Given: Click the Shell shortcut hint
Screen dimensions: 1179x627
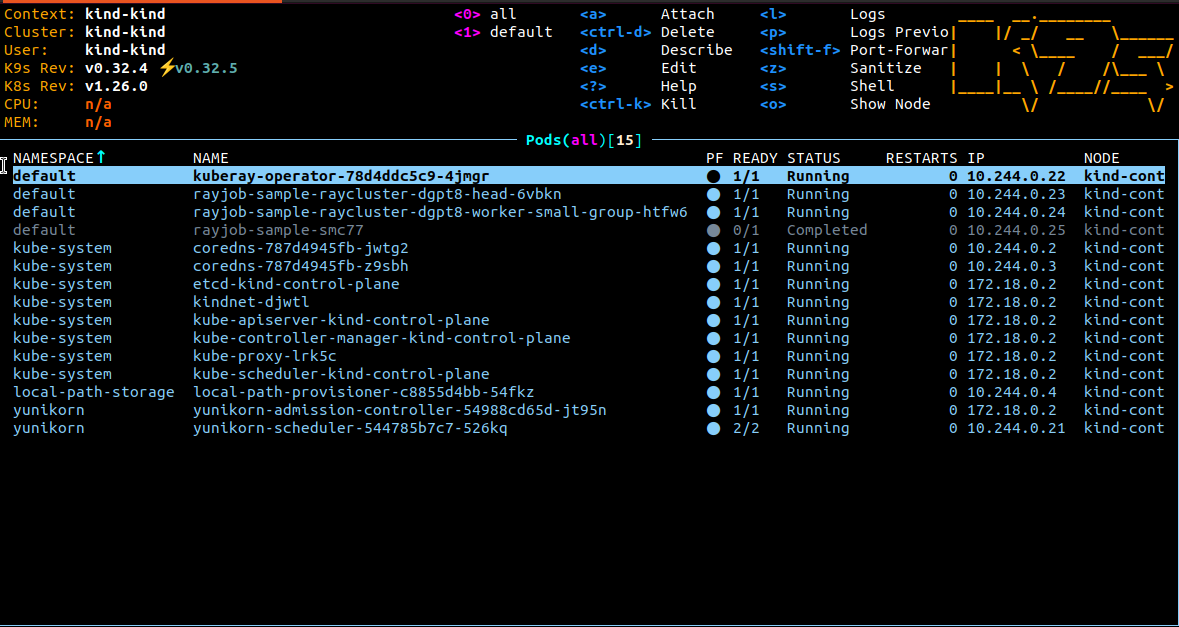Looking at the screenshot, I should pyautogui.click(x=871, y=86).
